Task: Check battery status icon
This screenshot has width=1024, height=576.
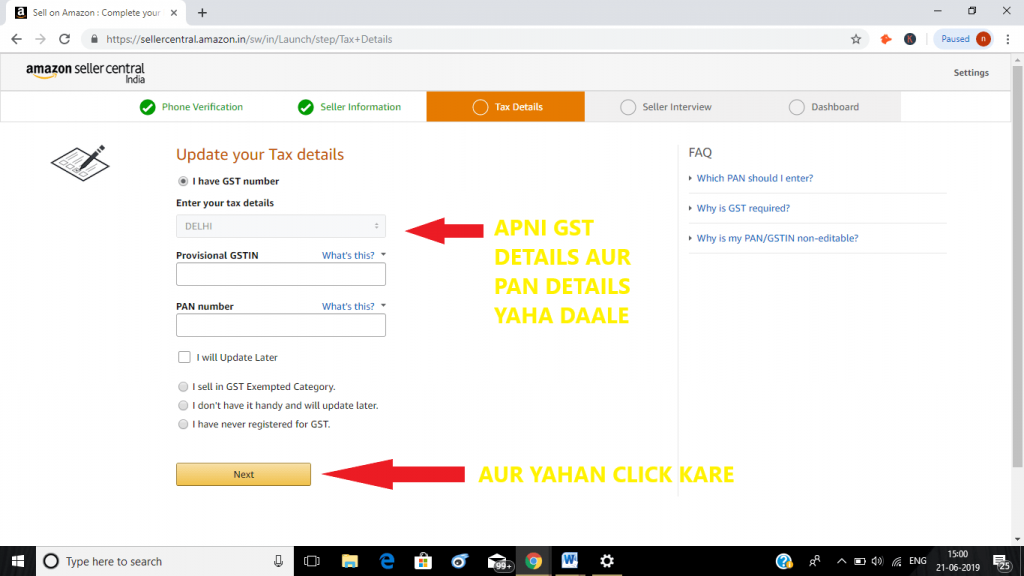Action: (x=859, y=561)
